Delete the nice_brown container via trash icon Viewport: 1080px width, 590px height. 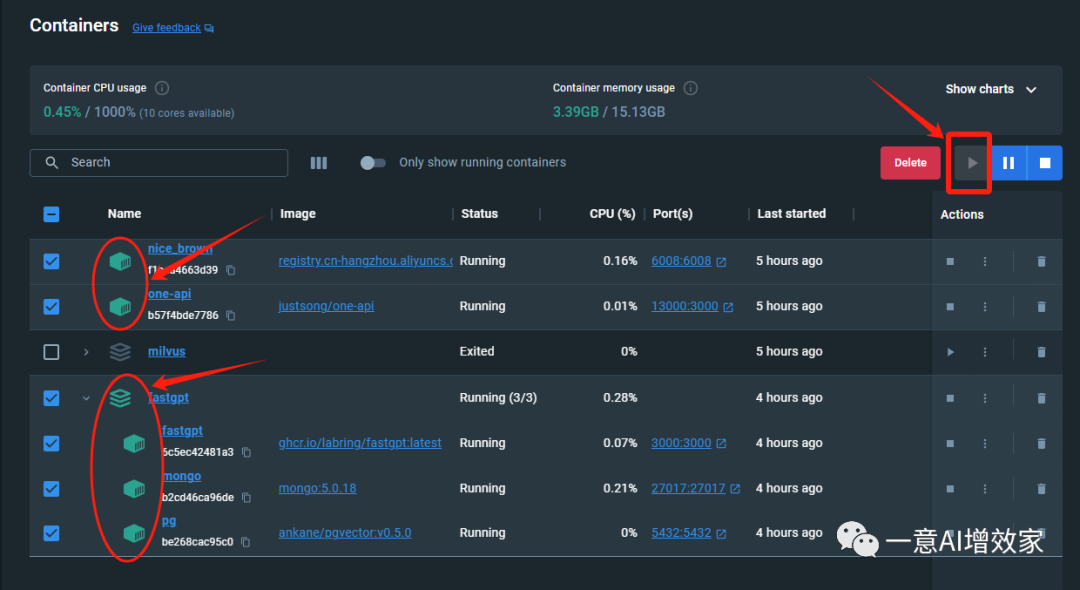click(1041, 262)
